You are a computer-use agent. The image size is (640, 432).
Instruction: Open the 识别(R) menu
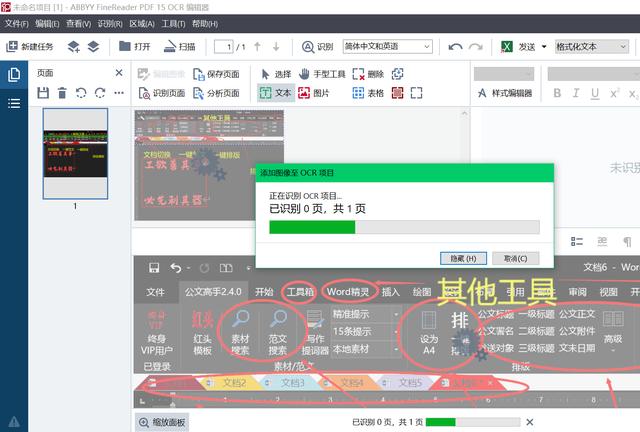click(110, 24)
